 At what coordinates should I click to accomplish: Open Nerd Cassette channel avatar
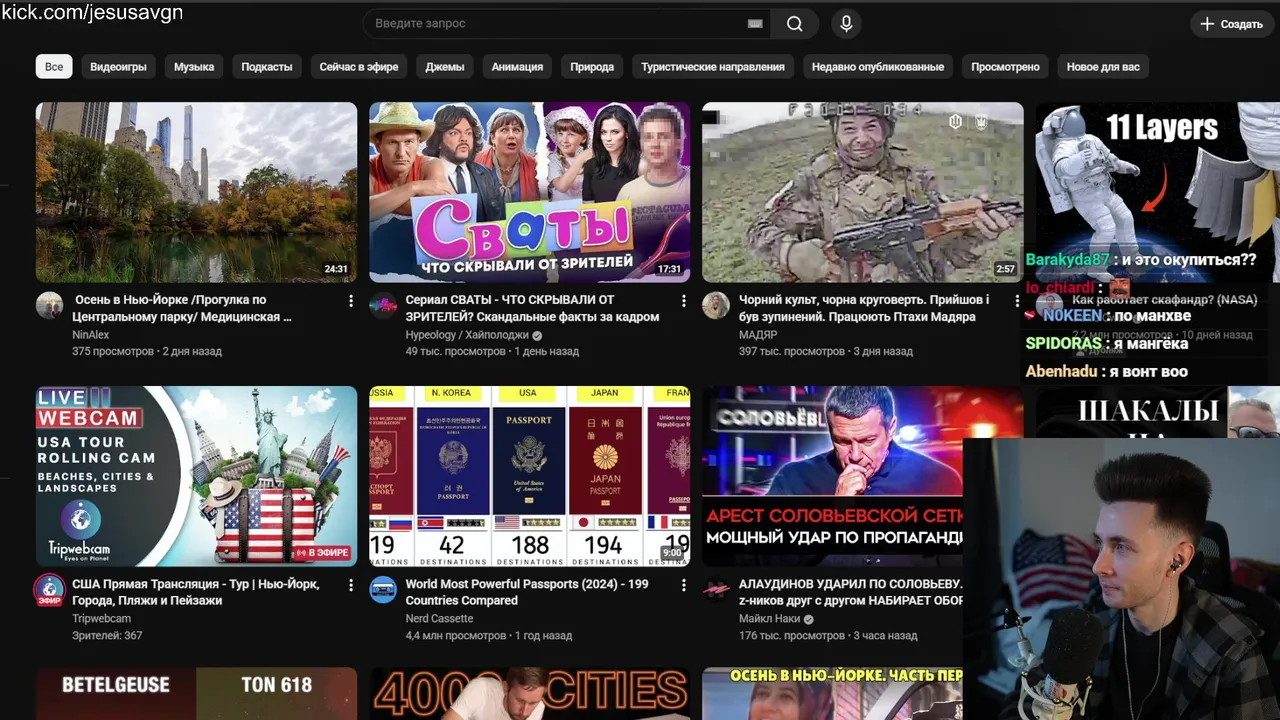click(x=383, y=590)
